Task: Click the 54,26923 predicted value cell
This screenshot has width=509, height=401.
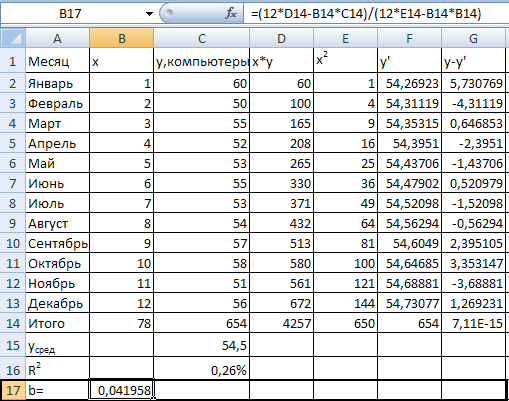Action: click(409, 83)
